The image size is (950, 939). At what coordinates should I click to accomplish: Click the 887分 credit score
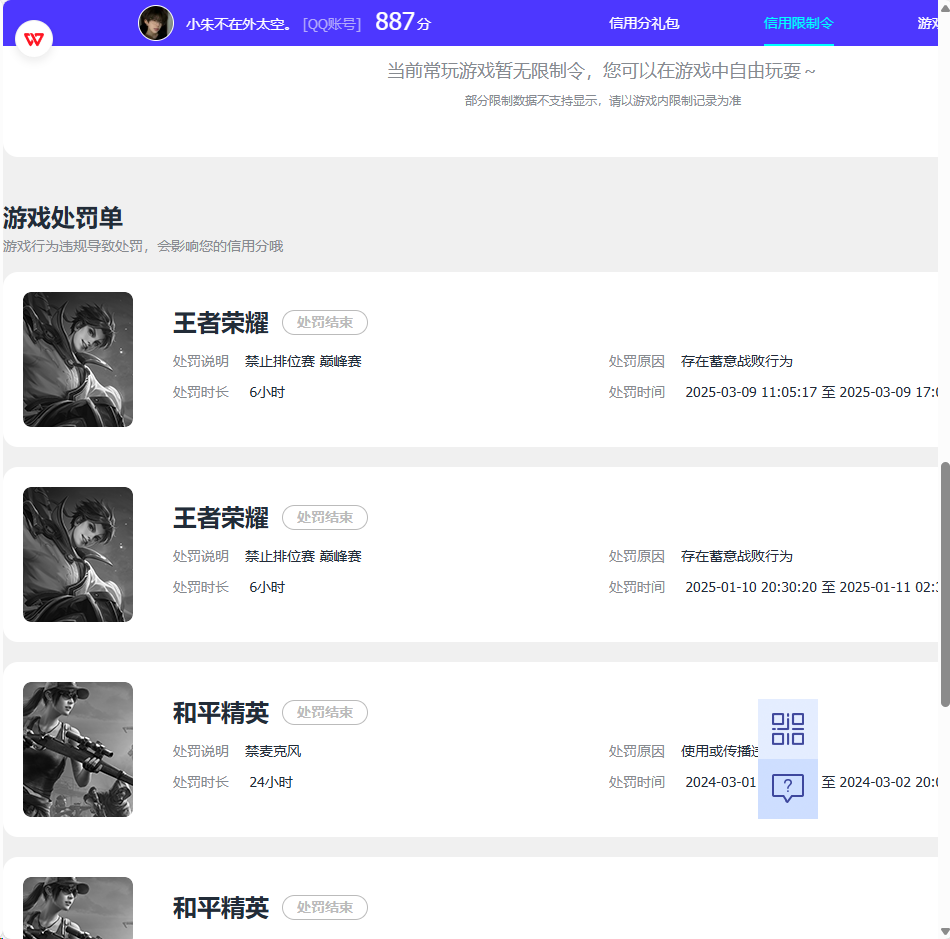[403, 22]
